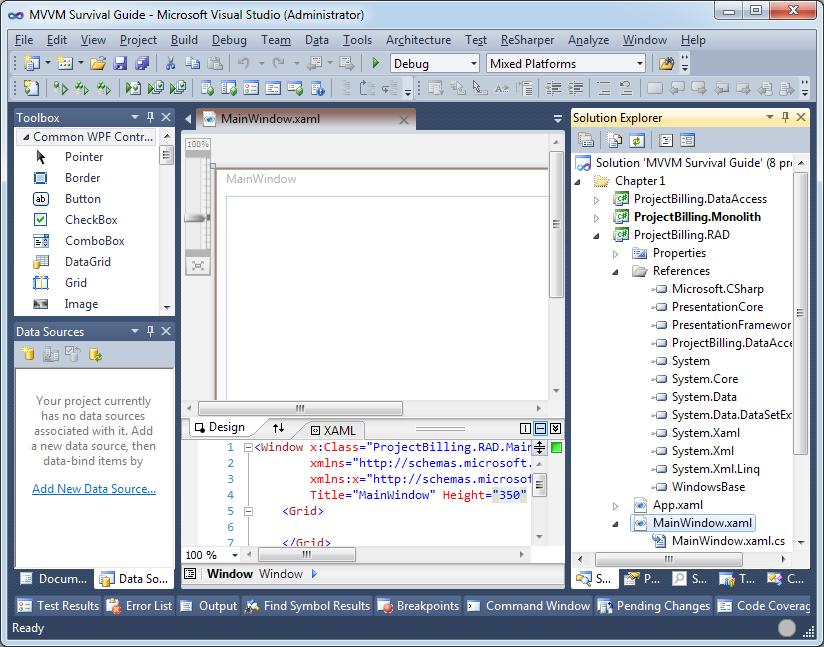Image resolution: width=824 pixels, height=647 pixels.
Task: Open the Breakpoints window button
Action: tap(418, 605)
